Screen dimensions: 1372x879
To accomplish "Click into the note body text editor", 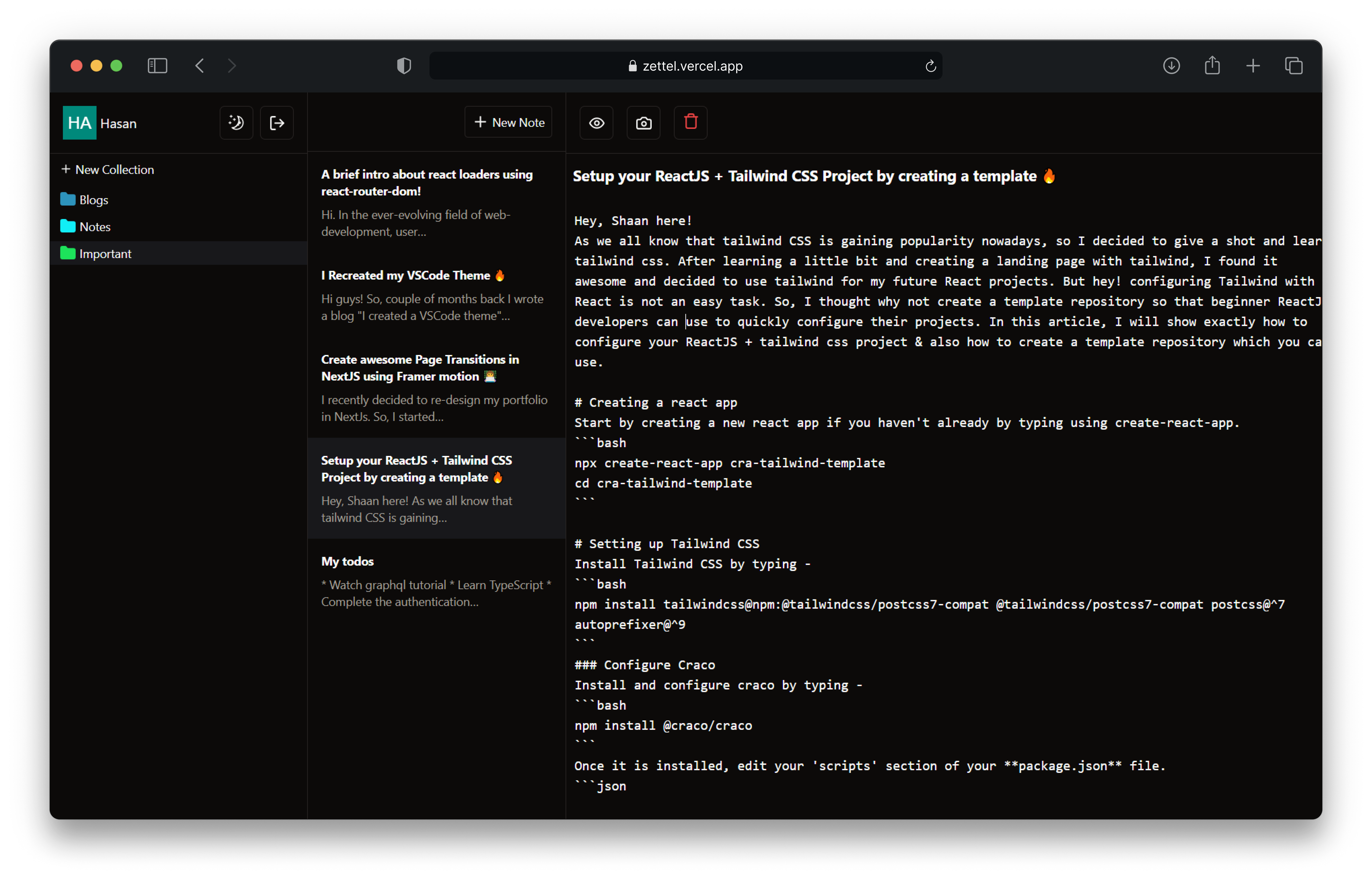I will (x=947, y=503).
